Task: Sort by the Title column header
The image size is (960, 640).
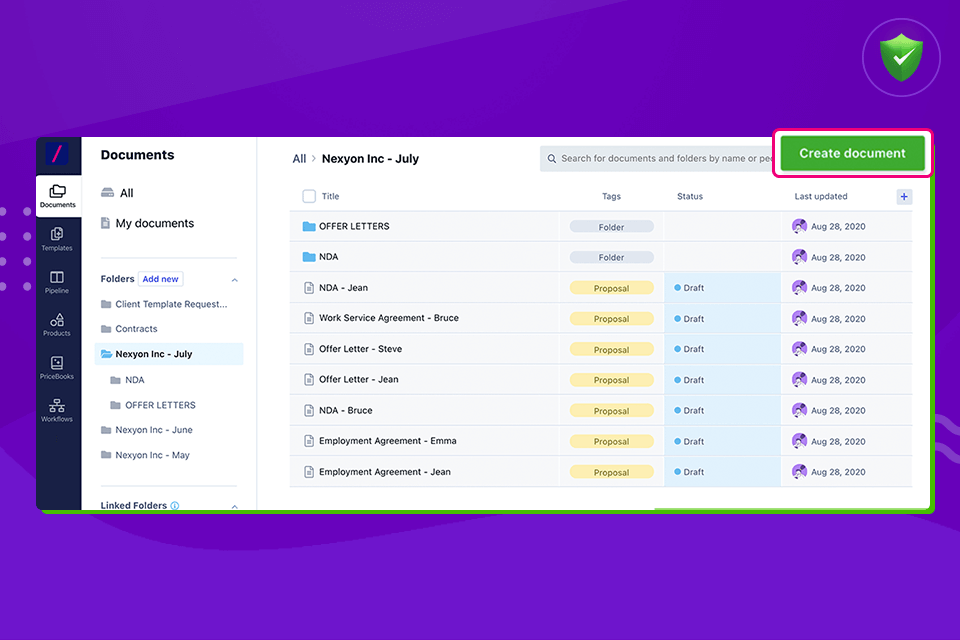Action: (331, 197)
